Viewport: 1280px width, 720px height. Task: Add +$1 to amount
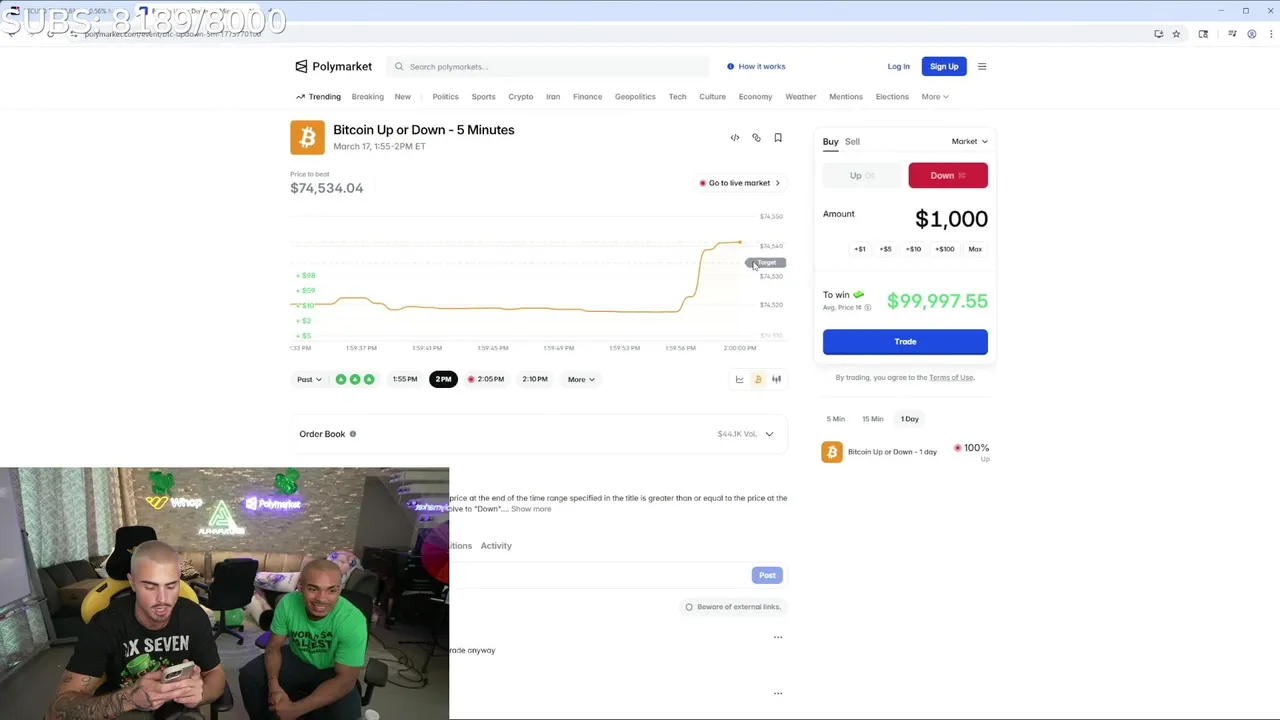point(860,249)
